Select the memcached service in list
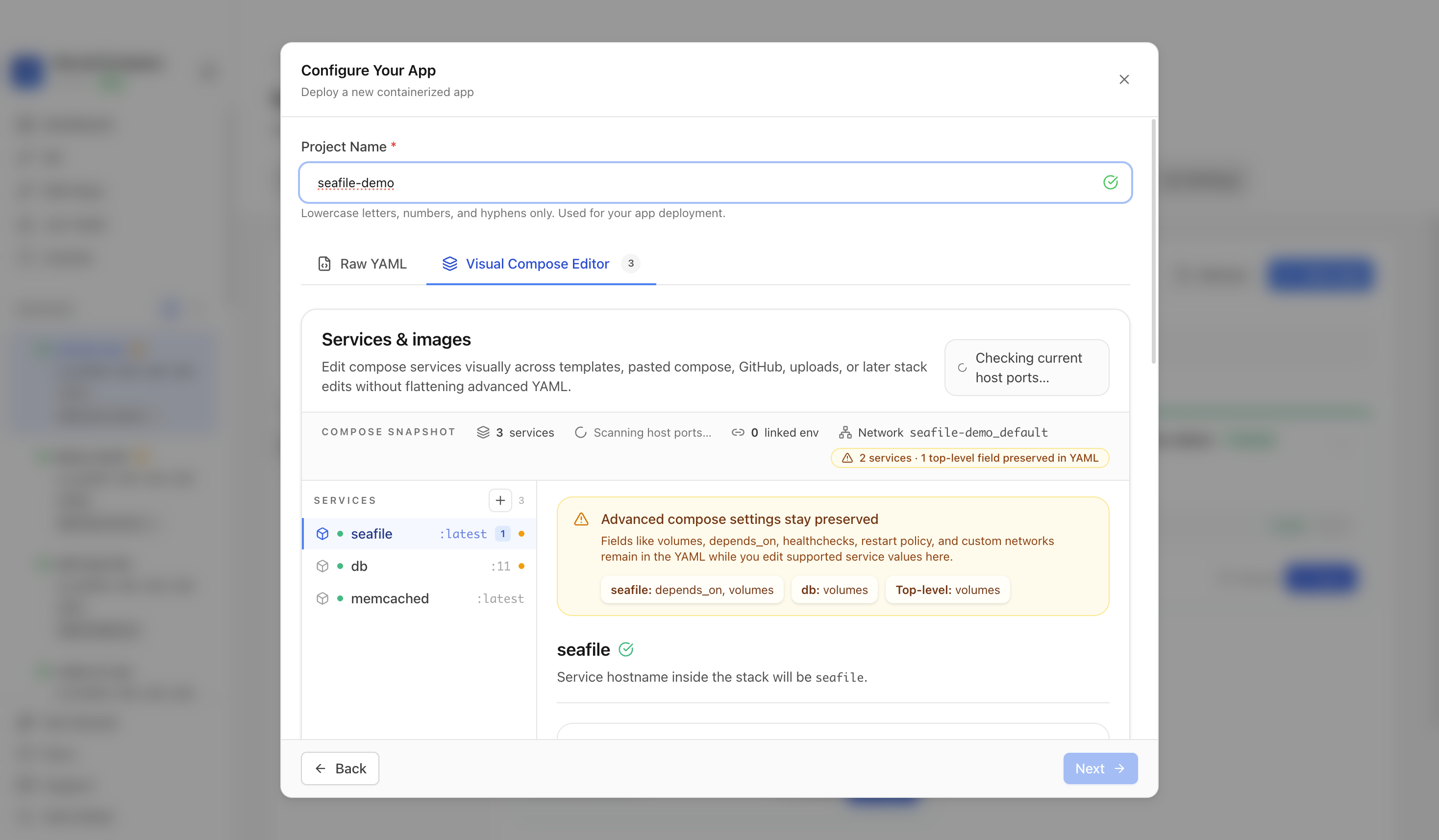Image resolution: width=1439 pixels, height=840 pixels. coord(419,598)
